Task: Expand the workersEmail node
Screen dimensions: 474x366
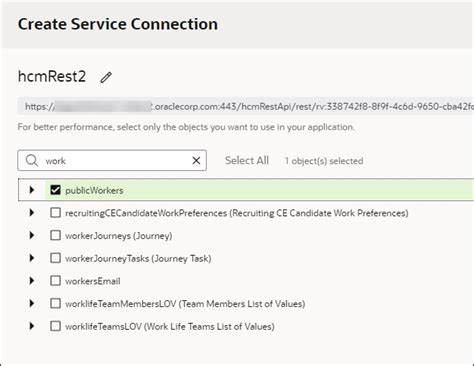Action: [x=32, y=281]
